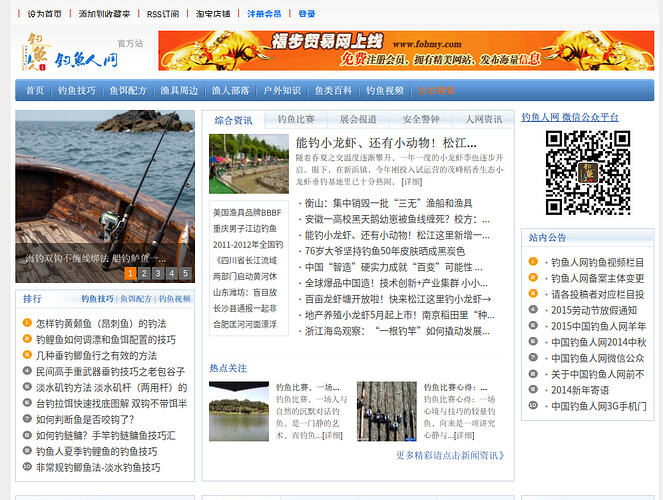This screenshot has width=663, height=500.
Task: Go to slide 2 of the carousel
Action: click(144, 273)
